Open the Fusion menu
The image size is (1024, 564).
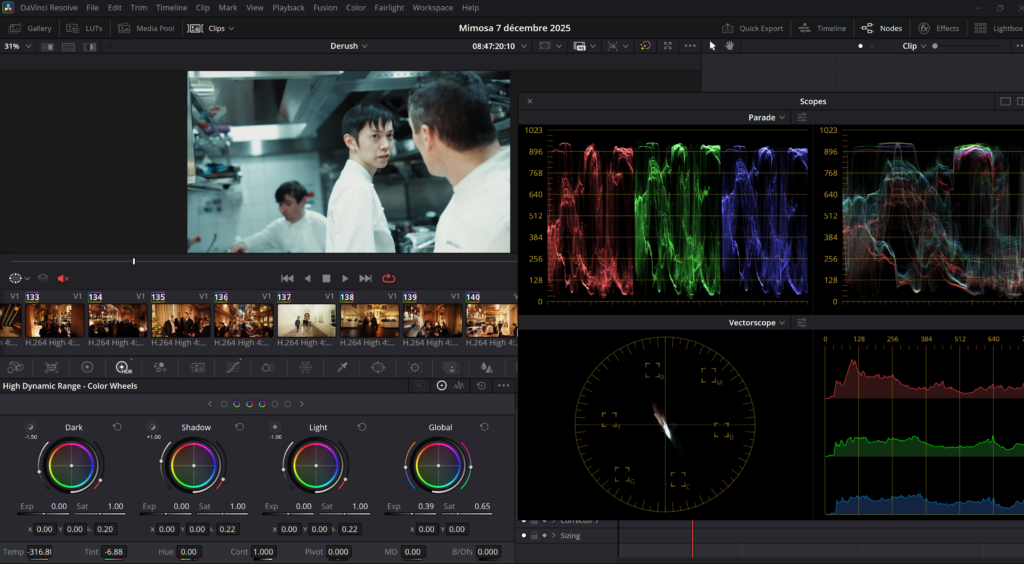(x=325, y=7)
